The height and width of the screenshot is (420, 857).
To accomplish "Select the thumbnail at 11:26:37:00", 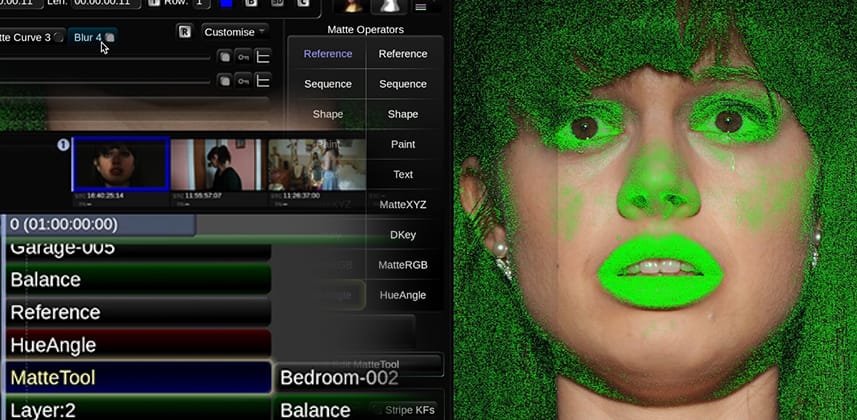I will tap(316, 165).
